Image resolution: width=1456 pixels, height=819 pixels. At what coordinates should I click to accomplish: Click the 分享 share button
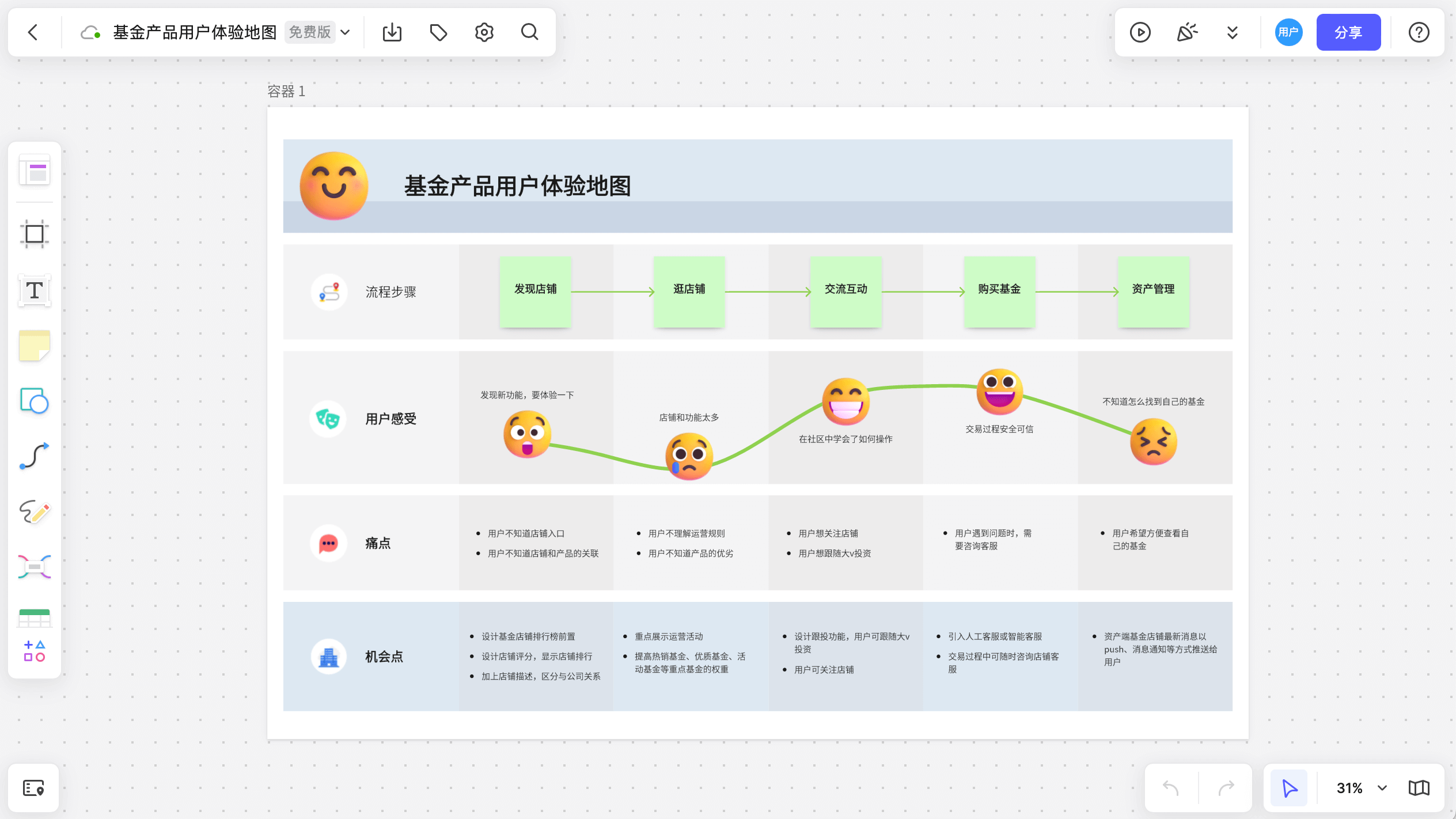click(x=1348, y=32)
